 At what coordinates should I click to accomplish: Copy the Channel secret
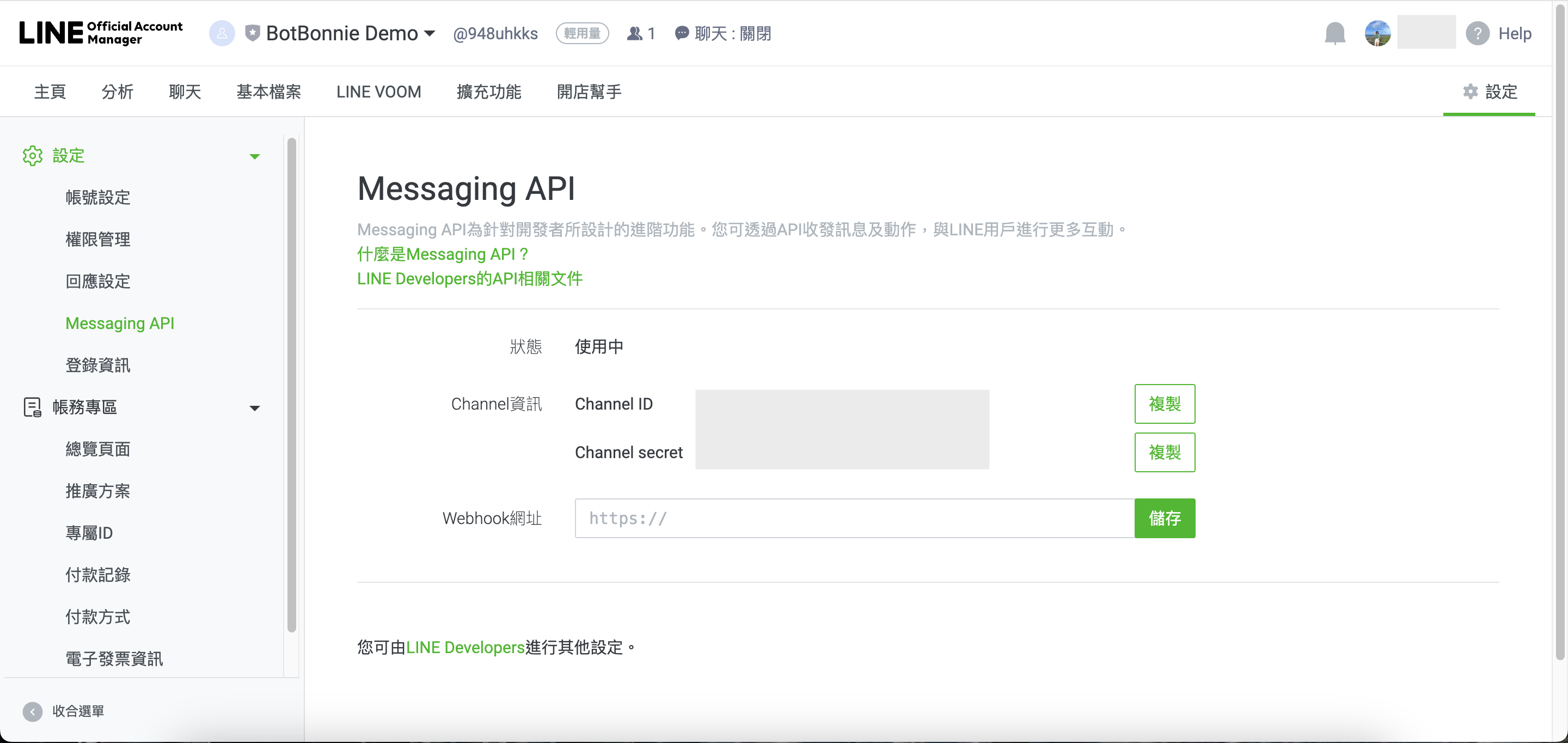point(1164,453)
